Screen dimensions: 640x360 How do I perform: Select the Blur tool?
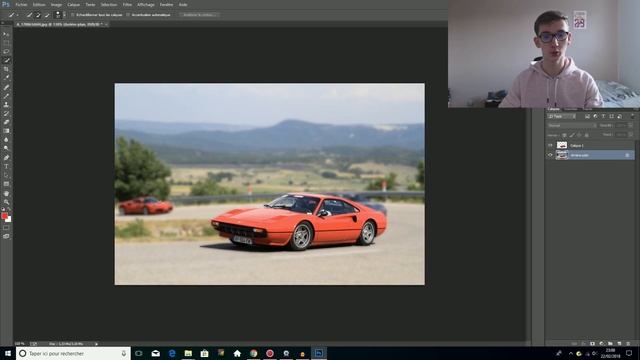coord(6,140)
